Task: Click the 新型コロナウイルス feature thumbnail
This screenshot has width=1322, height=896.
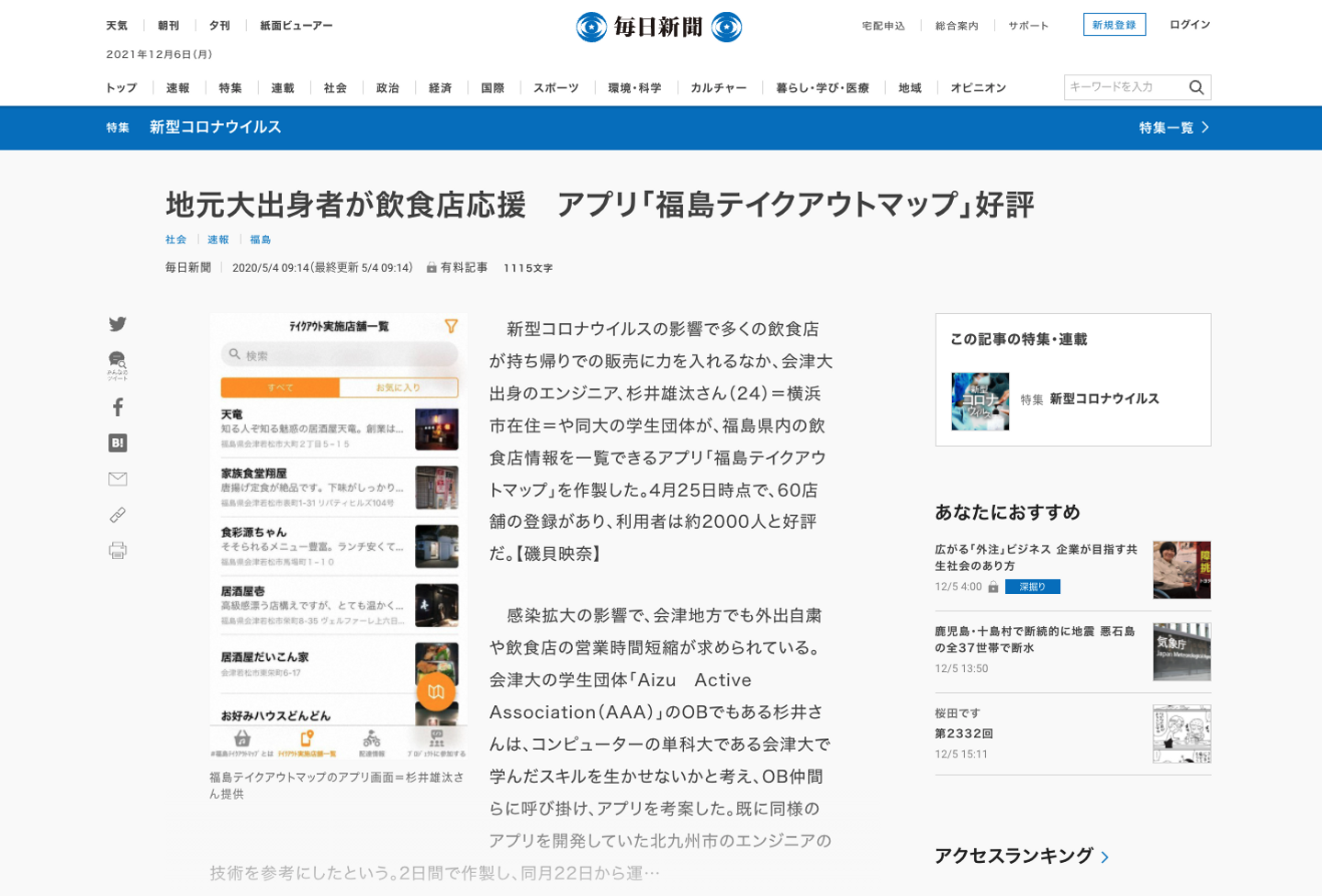Action: (x=980, y=401)
